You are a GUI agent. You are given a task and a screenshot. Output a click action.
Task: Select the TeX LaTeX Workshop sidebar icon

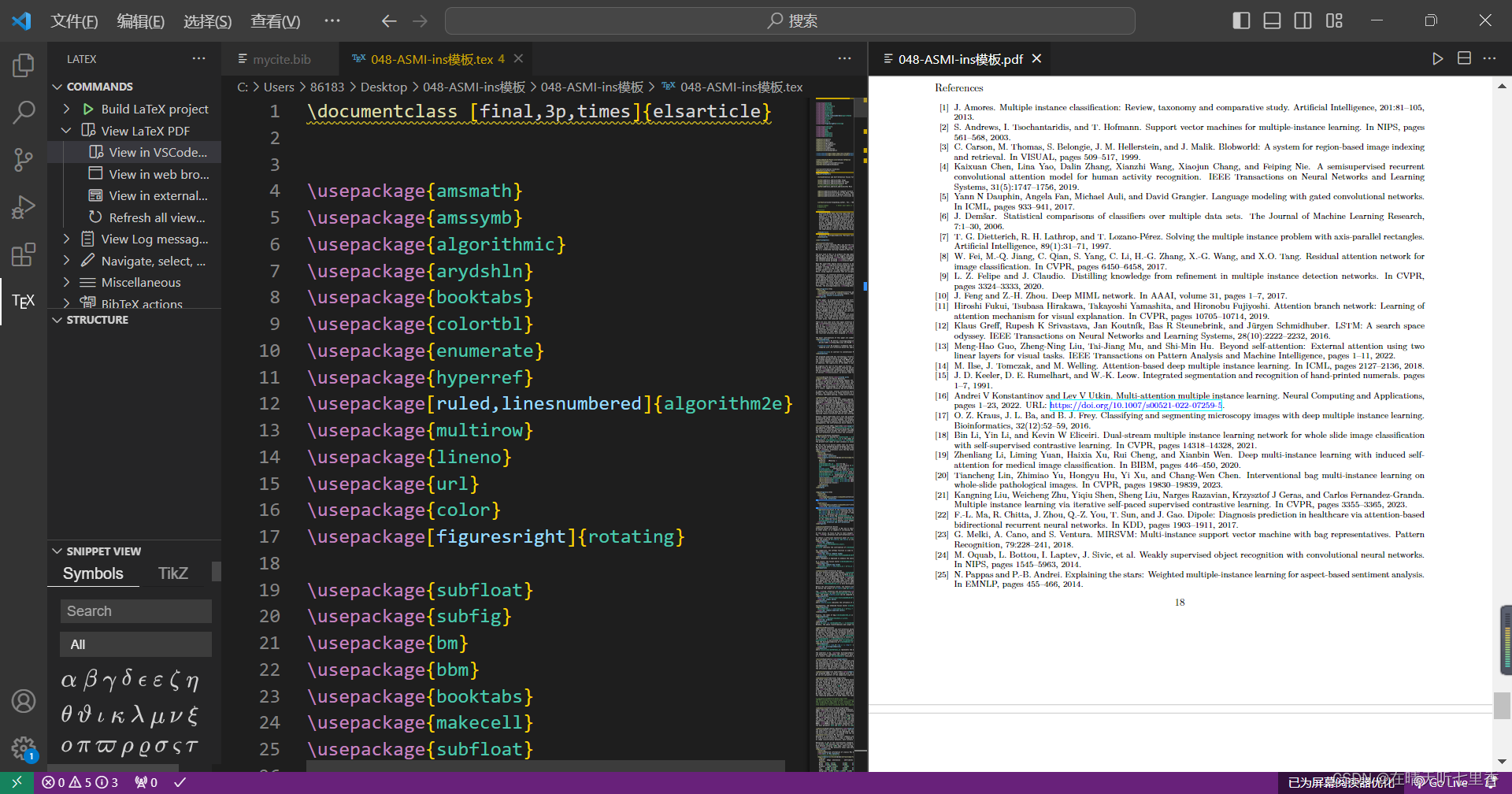click(24, 301)
